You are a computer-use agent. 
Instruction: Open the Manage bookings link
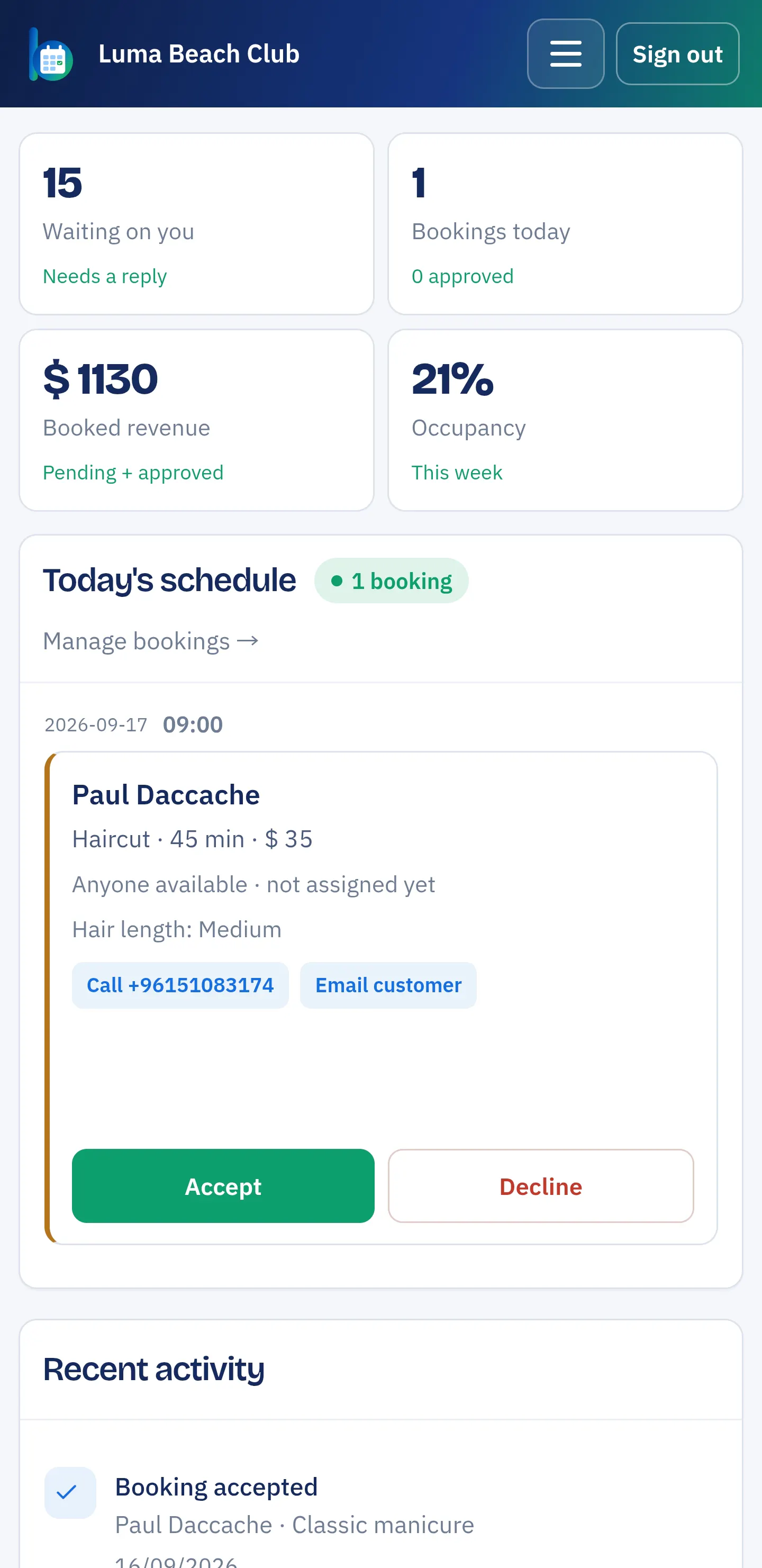(151, 641)
